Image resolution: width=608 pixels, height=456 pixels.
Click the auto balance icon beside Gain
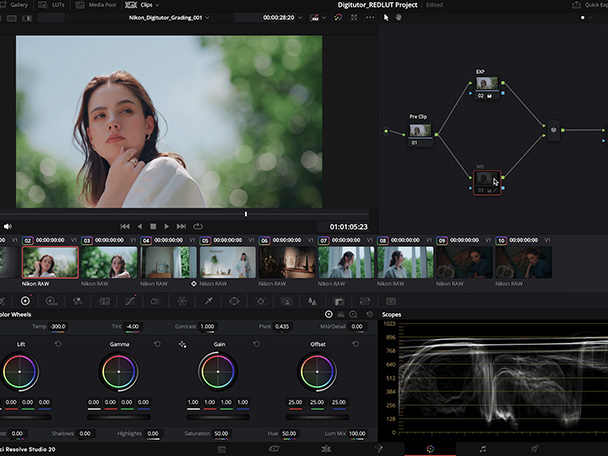tap(182, 344)
